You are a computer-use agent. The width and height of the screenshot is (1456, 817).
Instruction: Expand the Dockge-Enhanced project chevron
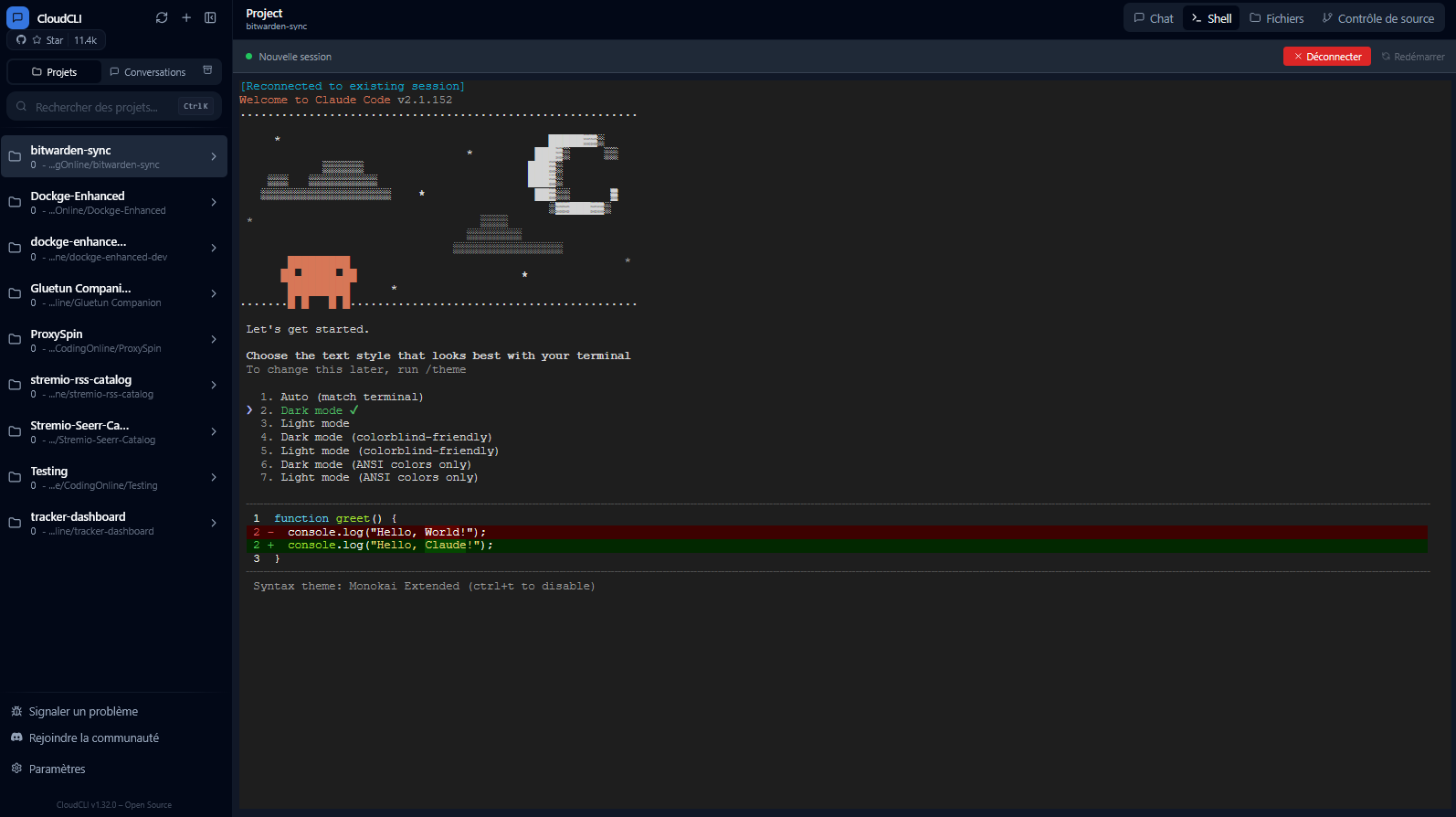pos(214,202)
